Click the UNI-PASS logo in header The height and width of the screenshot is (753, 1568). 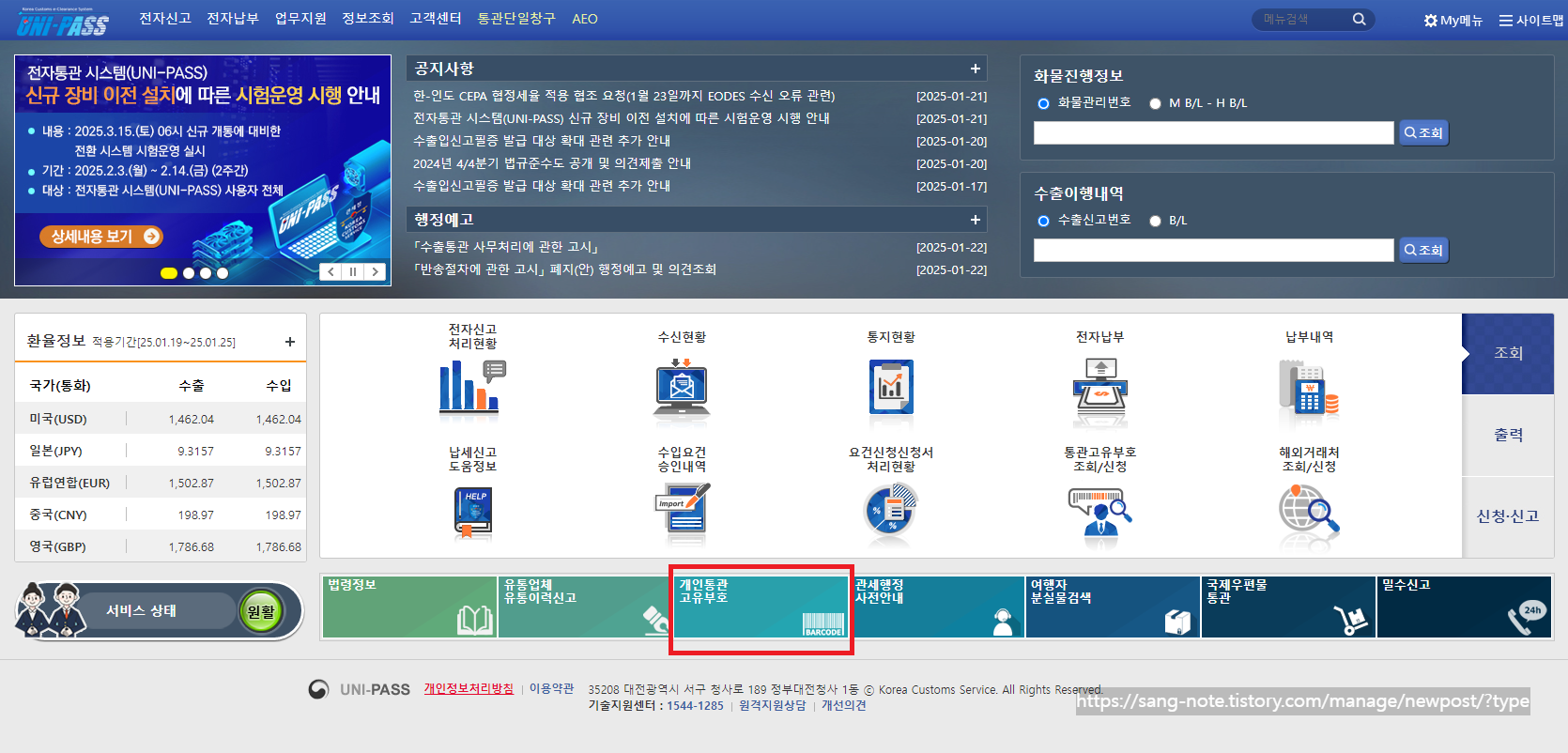click(62, 23)
